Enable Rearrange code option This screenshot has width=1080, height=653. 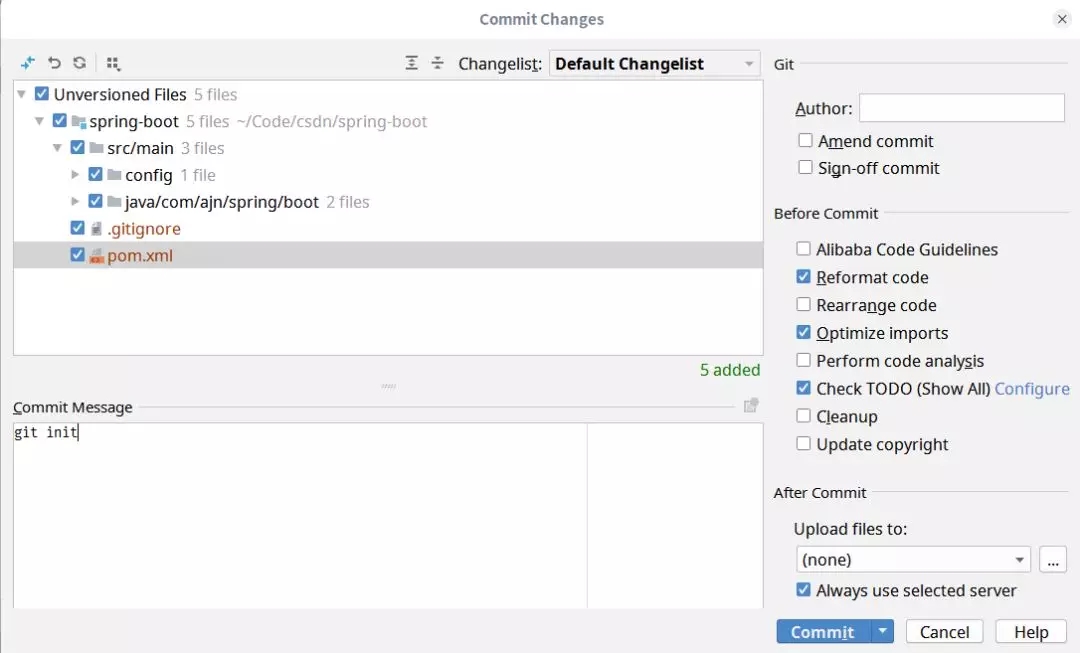tap(803, 304)
